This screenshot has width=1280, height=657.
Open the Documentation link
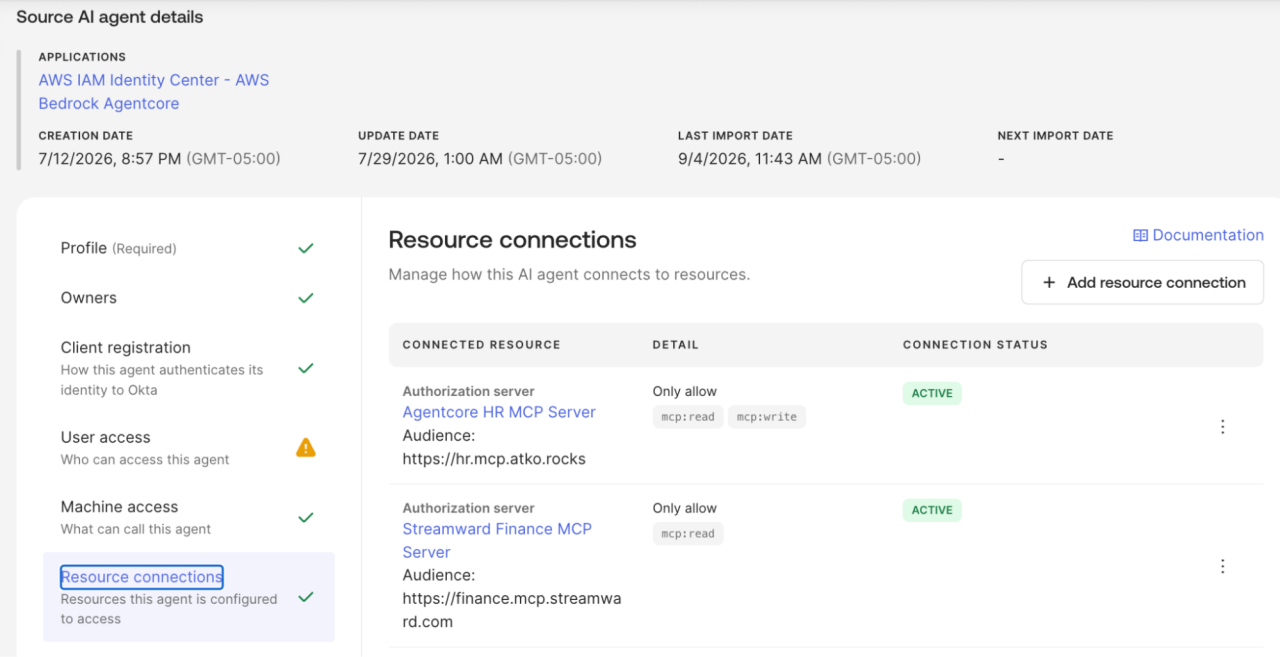(1198, 235)
